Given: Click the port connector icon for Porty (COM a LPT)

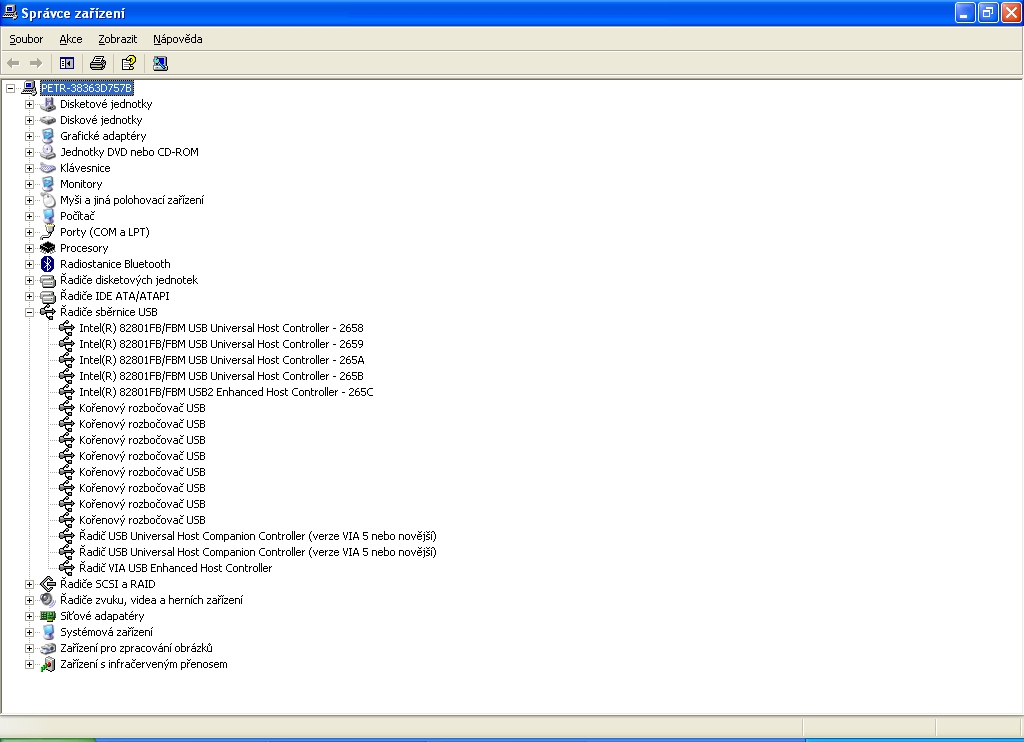Looking at the screenshot, I should tap(48, 232).
